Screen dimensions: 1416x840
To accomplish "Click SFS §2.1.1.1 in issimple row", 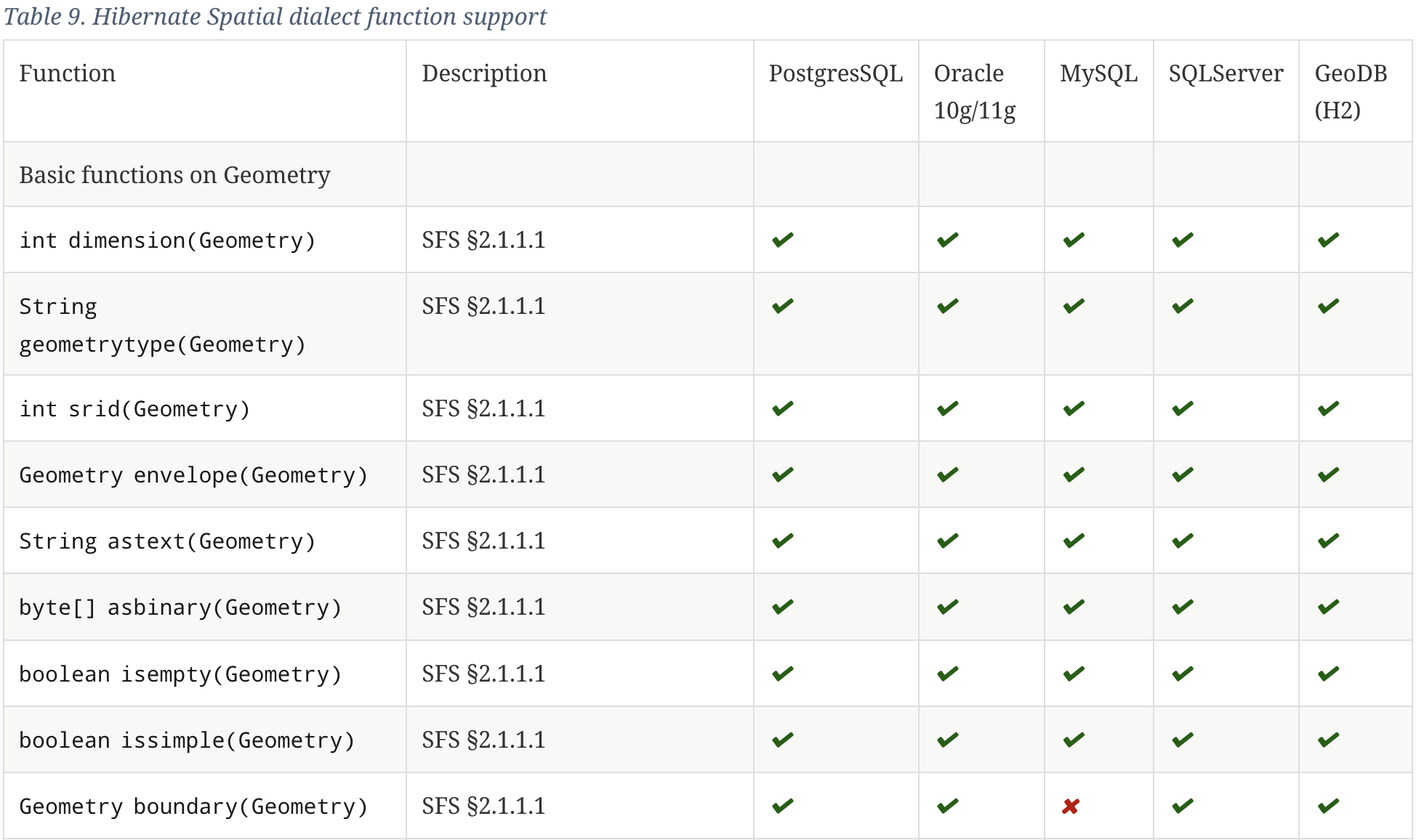I will point(483,740).
